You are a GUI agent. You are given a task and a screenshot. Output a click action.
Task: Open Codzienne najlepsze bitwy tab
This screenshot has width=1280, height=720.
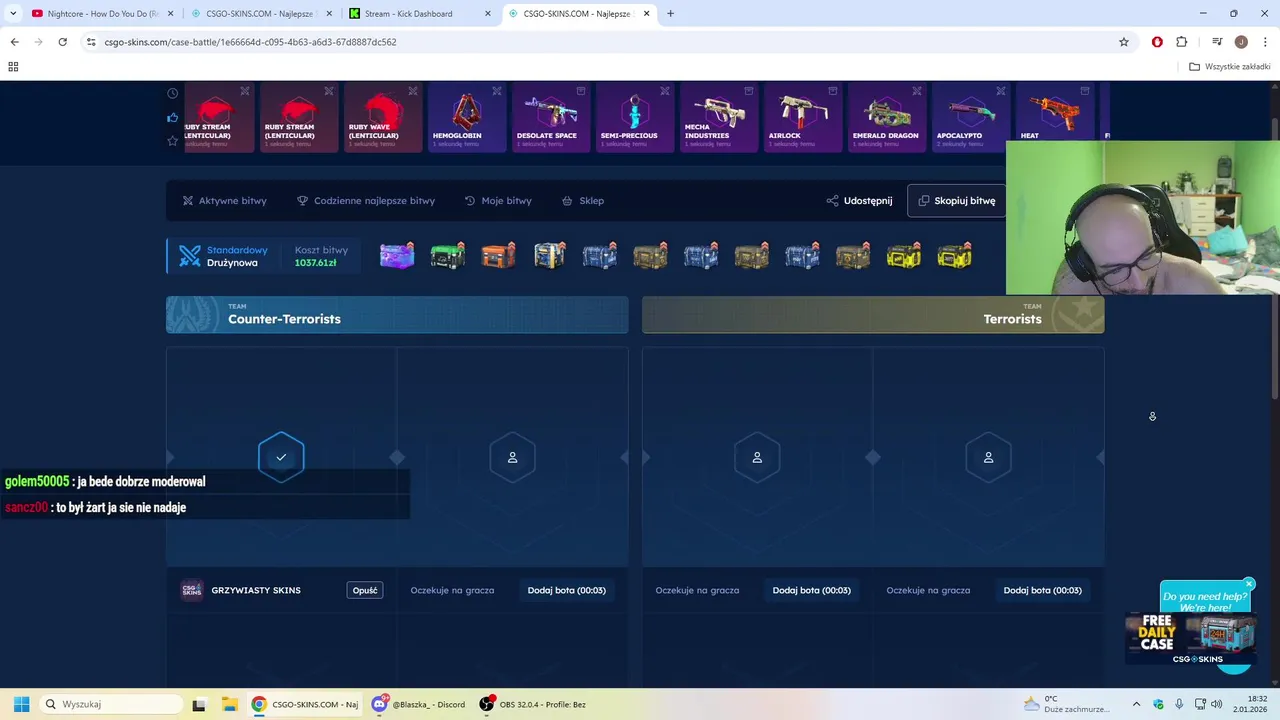(366, 201)
